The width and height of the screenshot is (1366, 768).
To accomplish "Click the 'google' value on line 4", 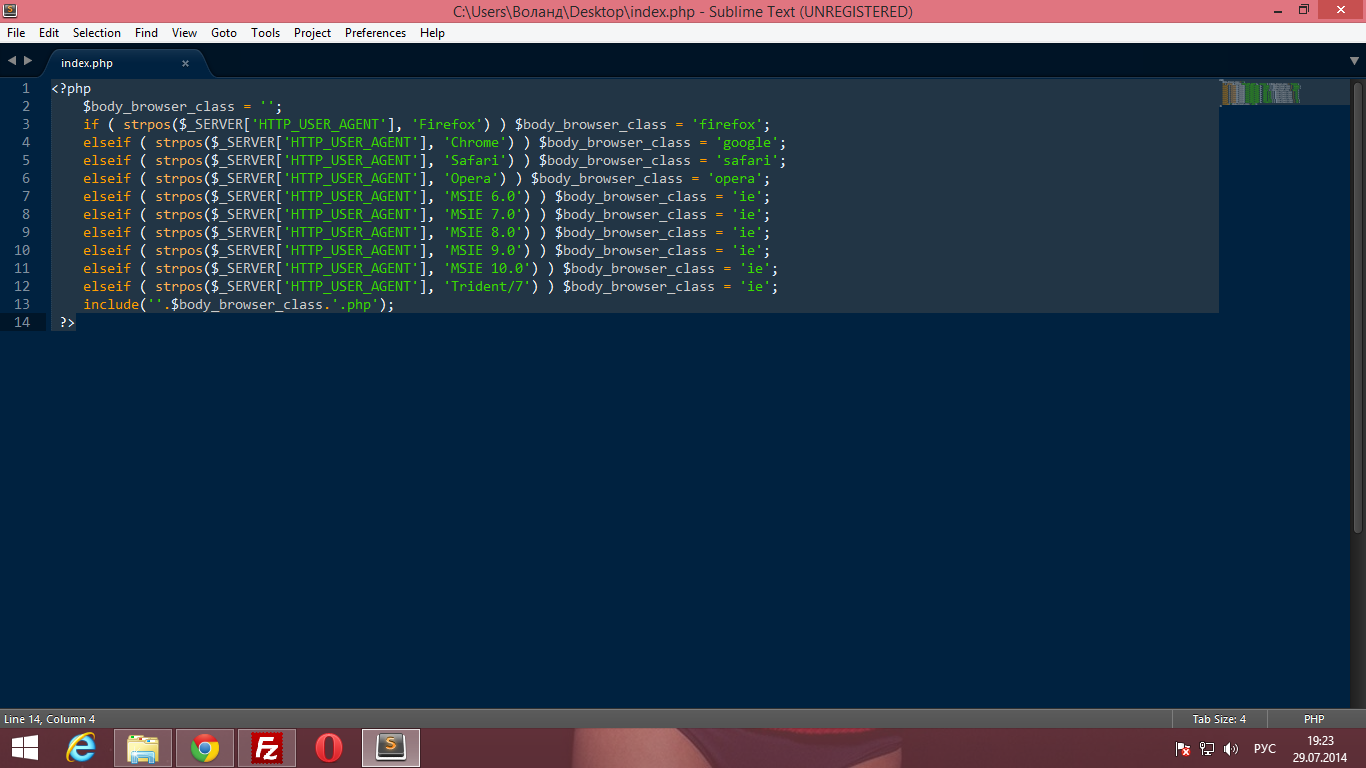I will click(x=747, y=142).
